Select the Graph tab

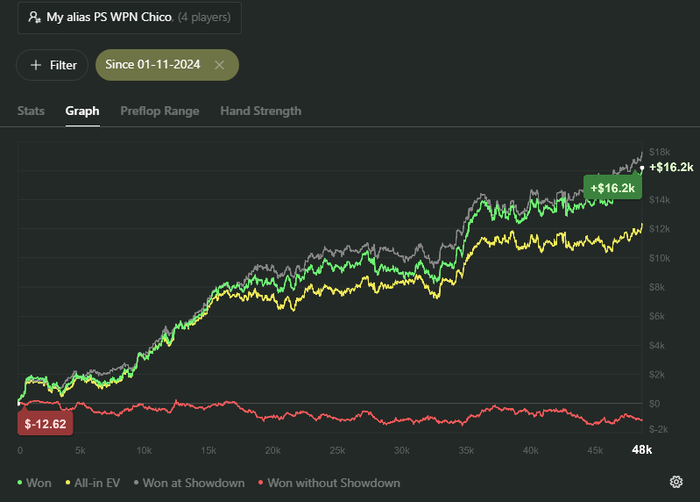[x=82, y=111]
